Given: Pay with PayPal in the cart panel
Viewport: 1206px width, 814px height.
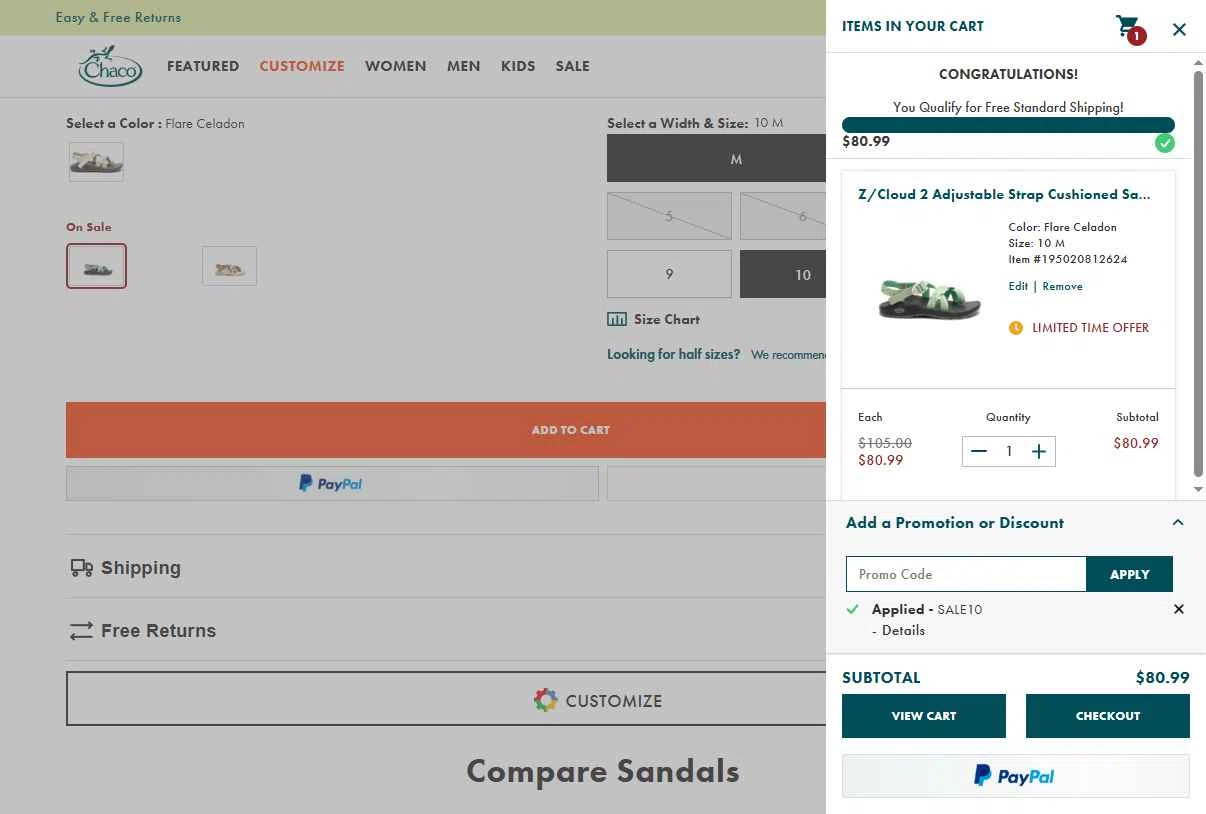Looking at the screenshot, I should 1016,776.
